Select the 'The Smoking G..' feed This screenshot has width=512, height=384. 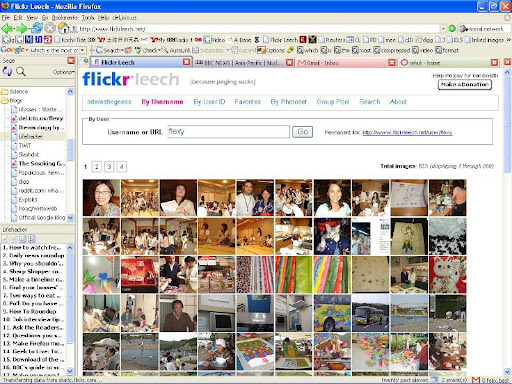point(41,164)
